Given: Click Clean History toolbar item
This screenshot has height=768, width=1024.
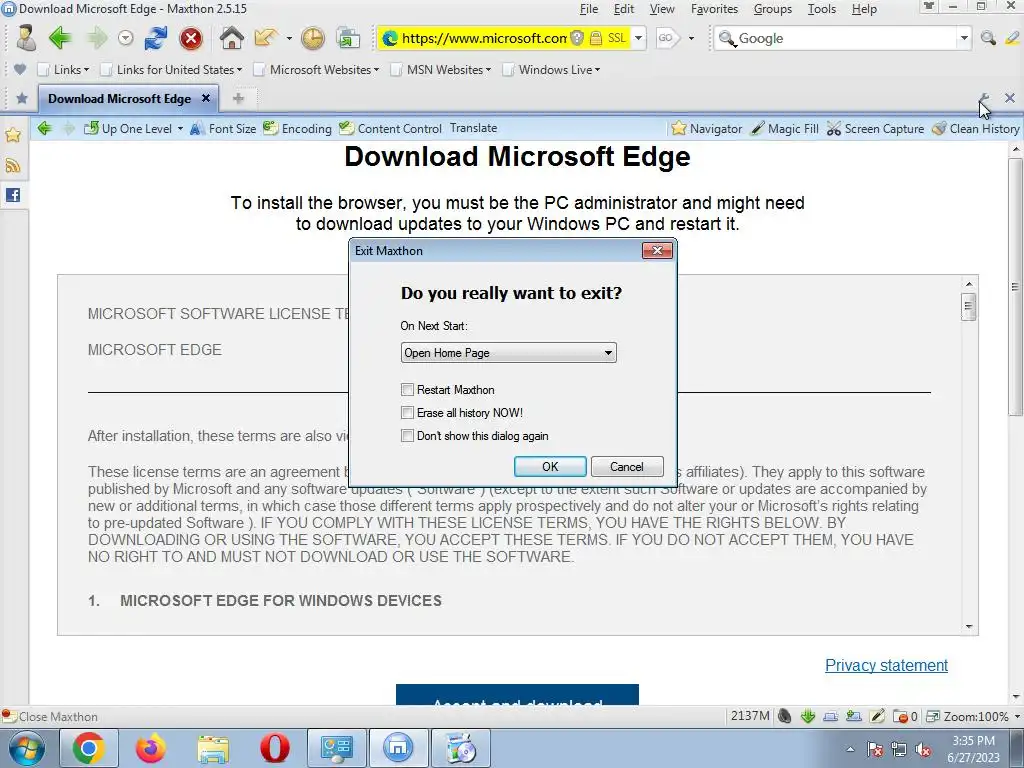Looking at the screenshot, I should click(x=976, y=129).
